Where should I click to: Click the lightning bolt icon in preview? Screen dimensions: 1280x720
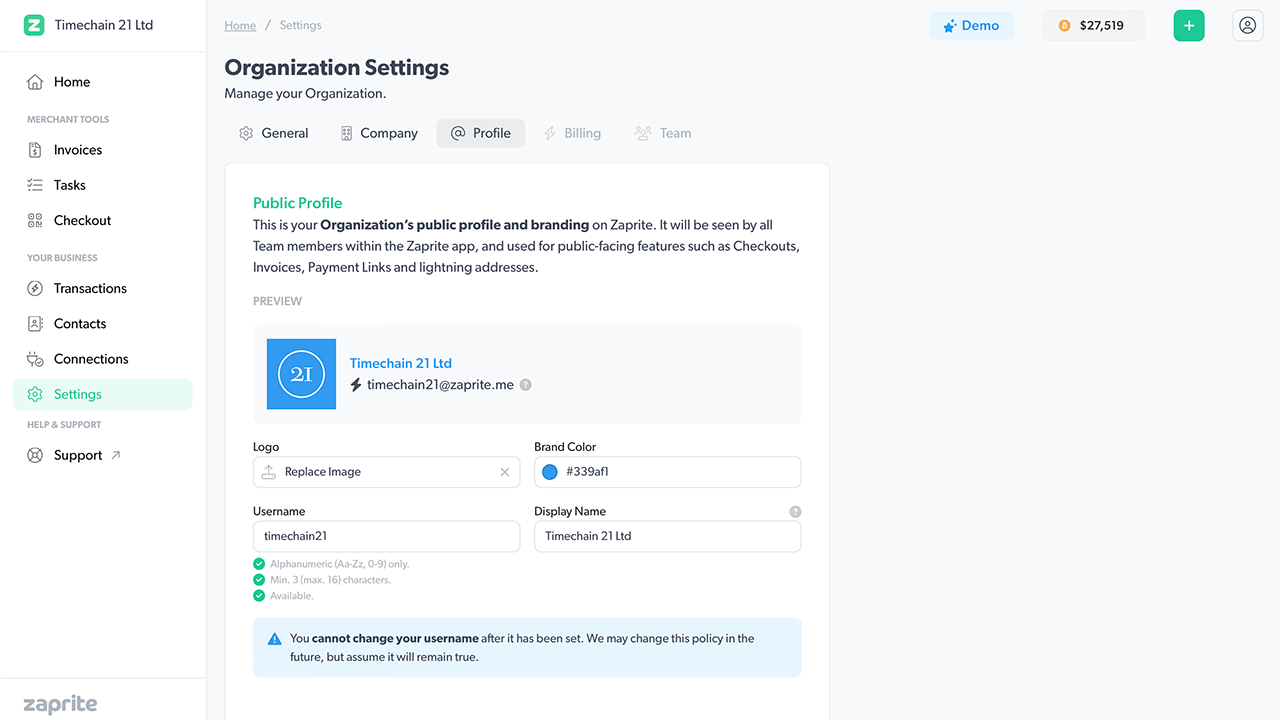click(356, 385)
